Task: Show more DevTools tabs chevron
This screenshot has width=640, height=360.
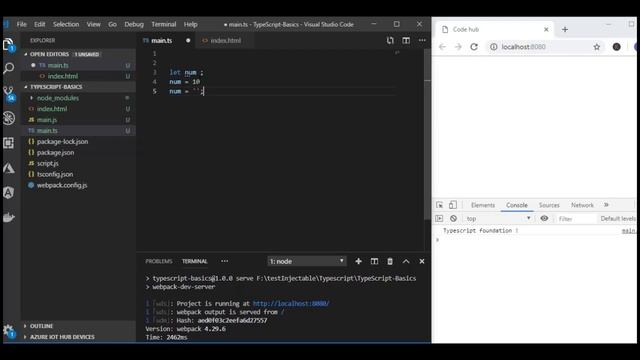Action: 606,205
